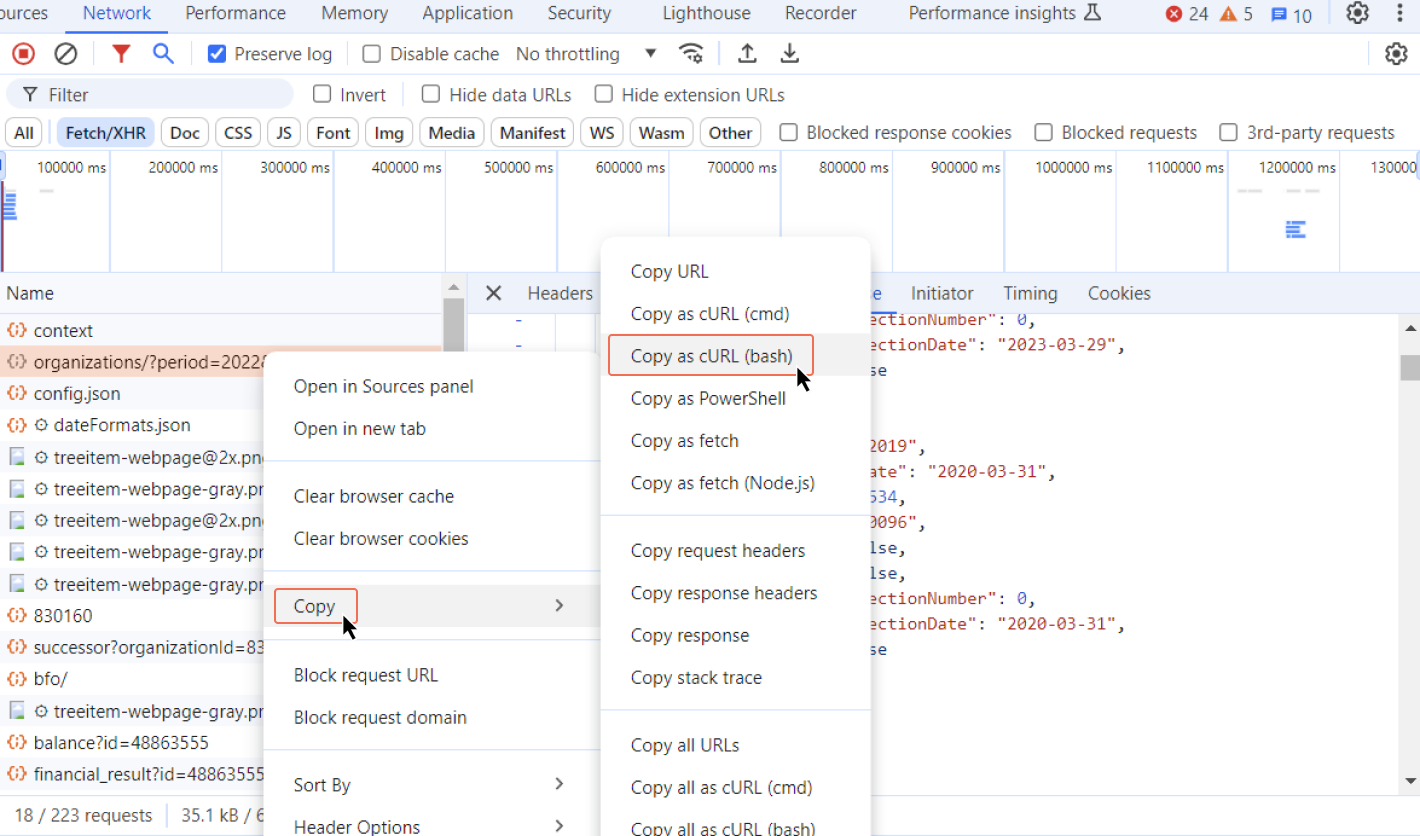Select the Fetch/XHR filter button
Screen dimensions: 1420x836
(105, 133)
